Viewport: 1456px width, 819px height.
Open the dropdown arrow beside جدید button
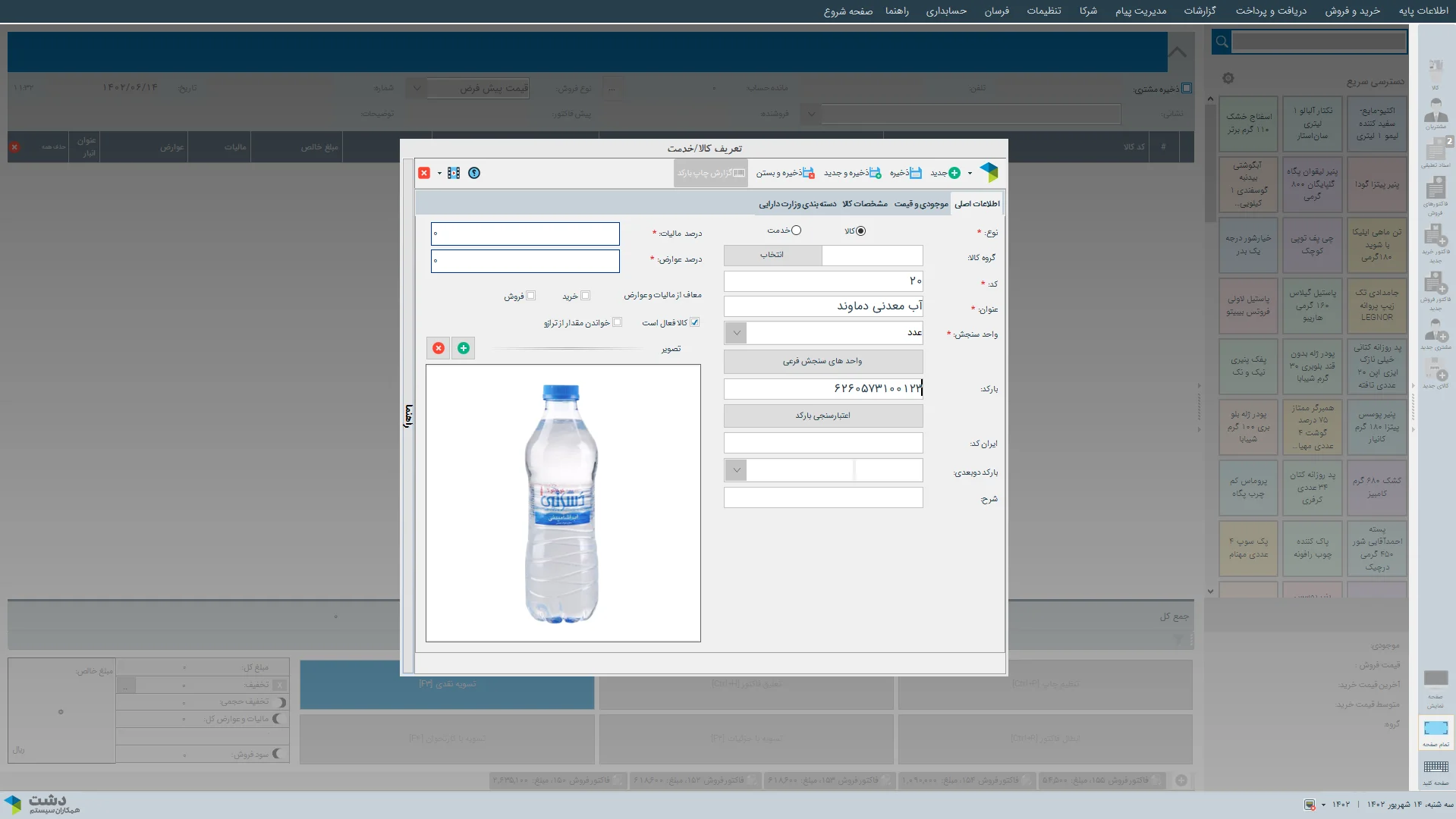[970, 174]
